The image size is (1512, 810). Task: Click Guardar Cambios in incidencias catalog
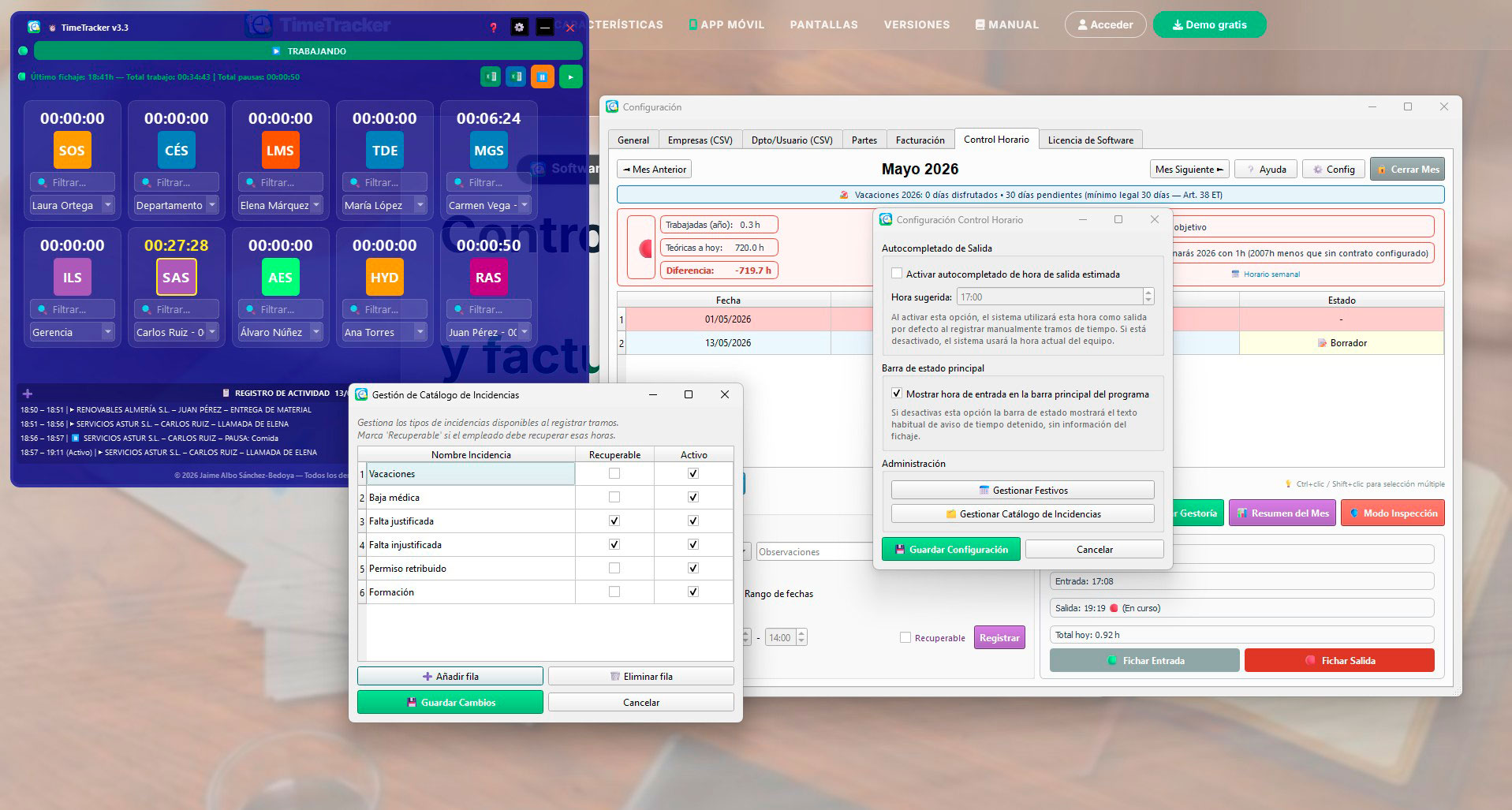(x=450, y=702)
